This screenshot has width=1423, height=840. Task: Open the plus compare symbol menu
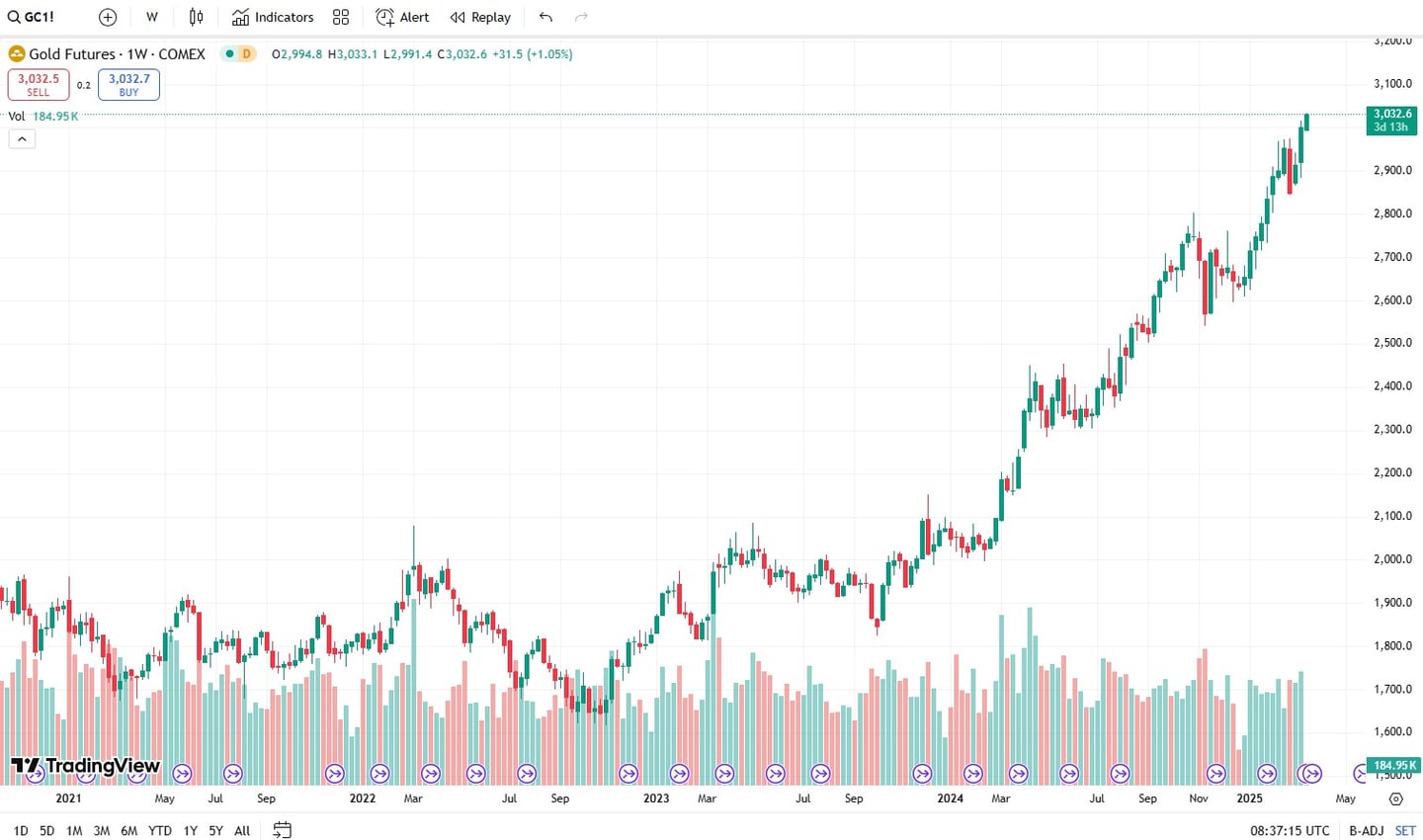point(107,17)
